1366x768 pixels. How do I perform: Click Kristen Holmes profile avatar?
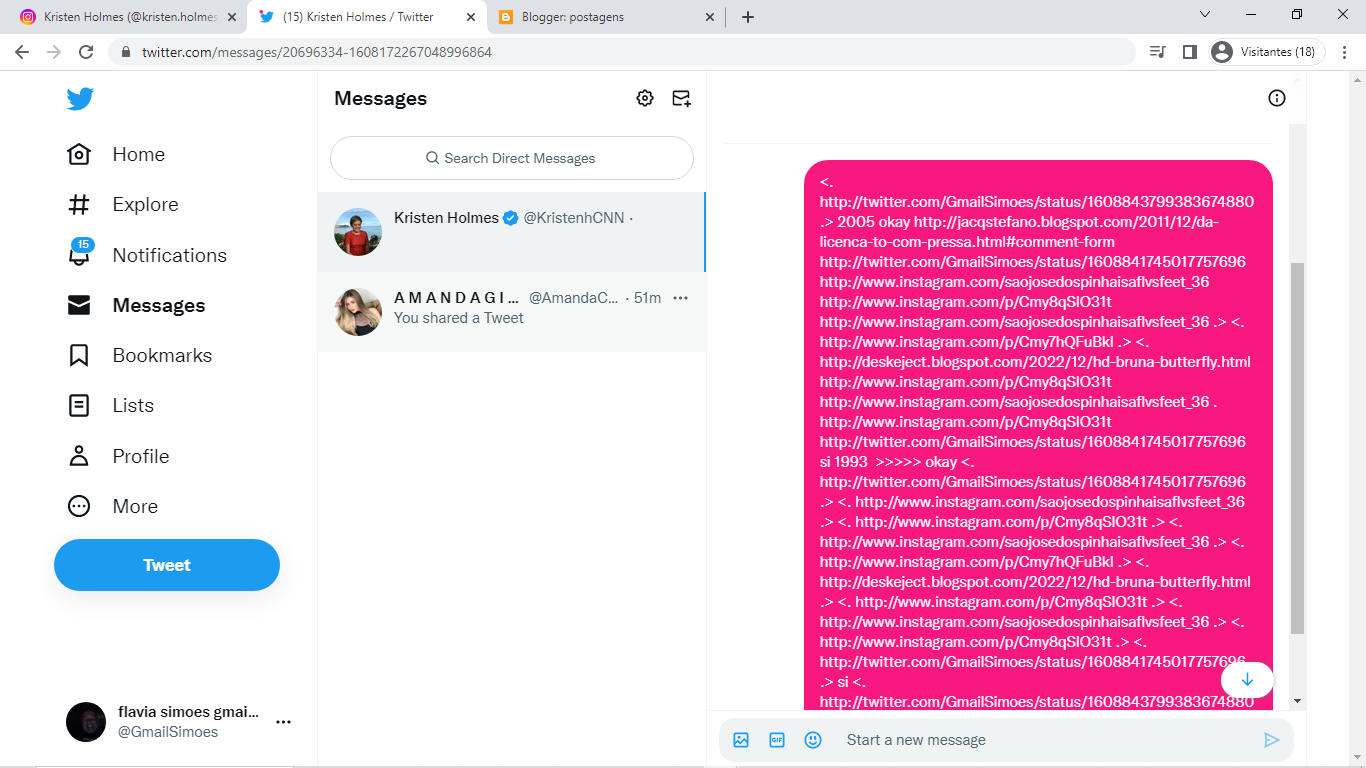click(x=358, y=232)
